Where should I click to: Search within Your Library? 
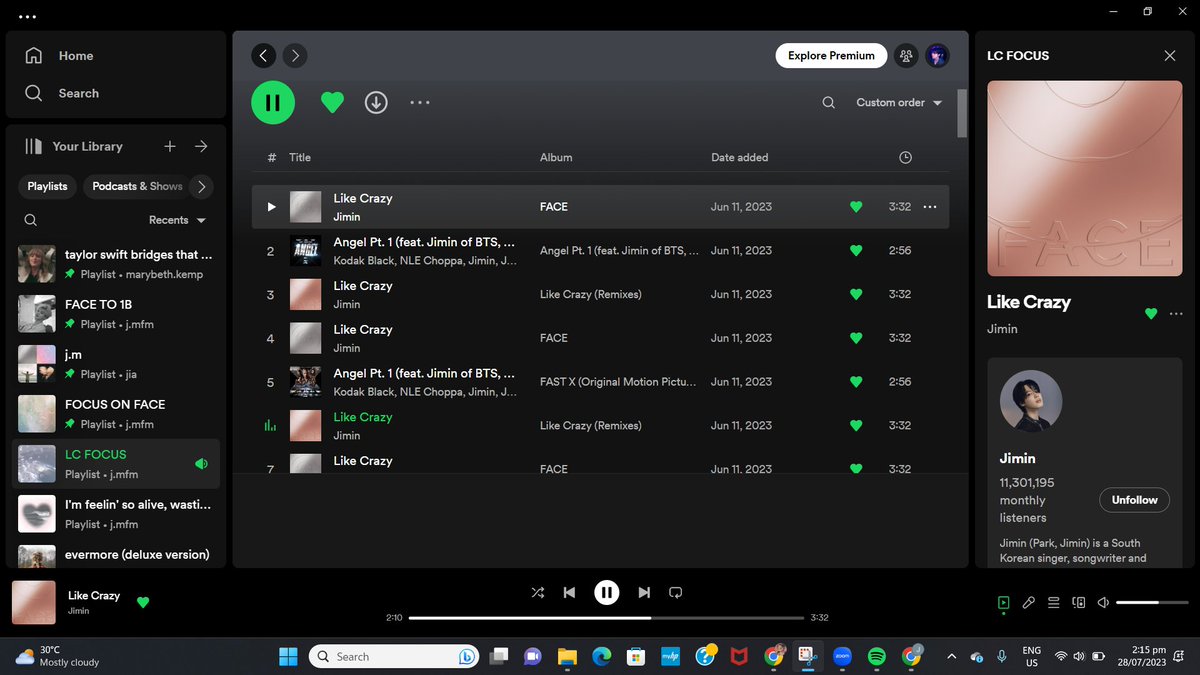pyautogui.click(x=31, y=220)
